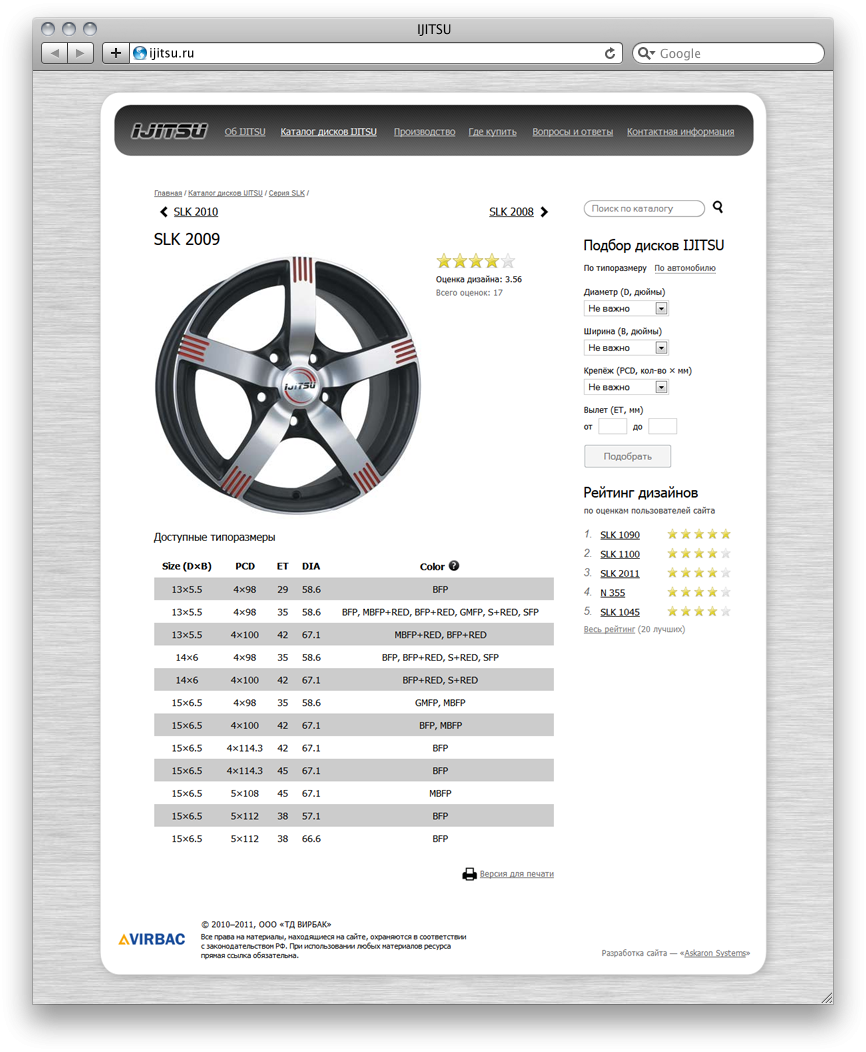Viewport: 866px width, 1052px height.
Task: Open SLK 1045 in the design rating
Action: (620, 613)
